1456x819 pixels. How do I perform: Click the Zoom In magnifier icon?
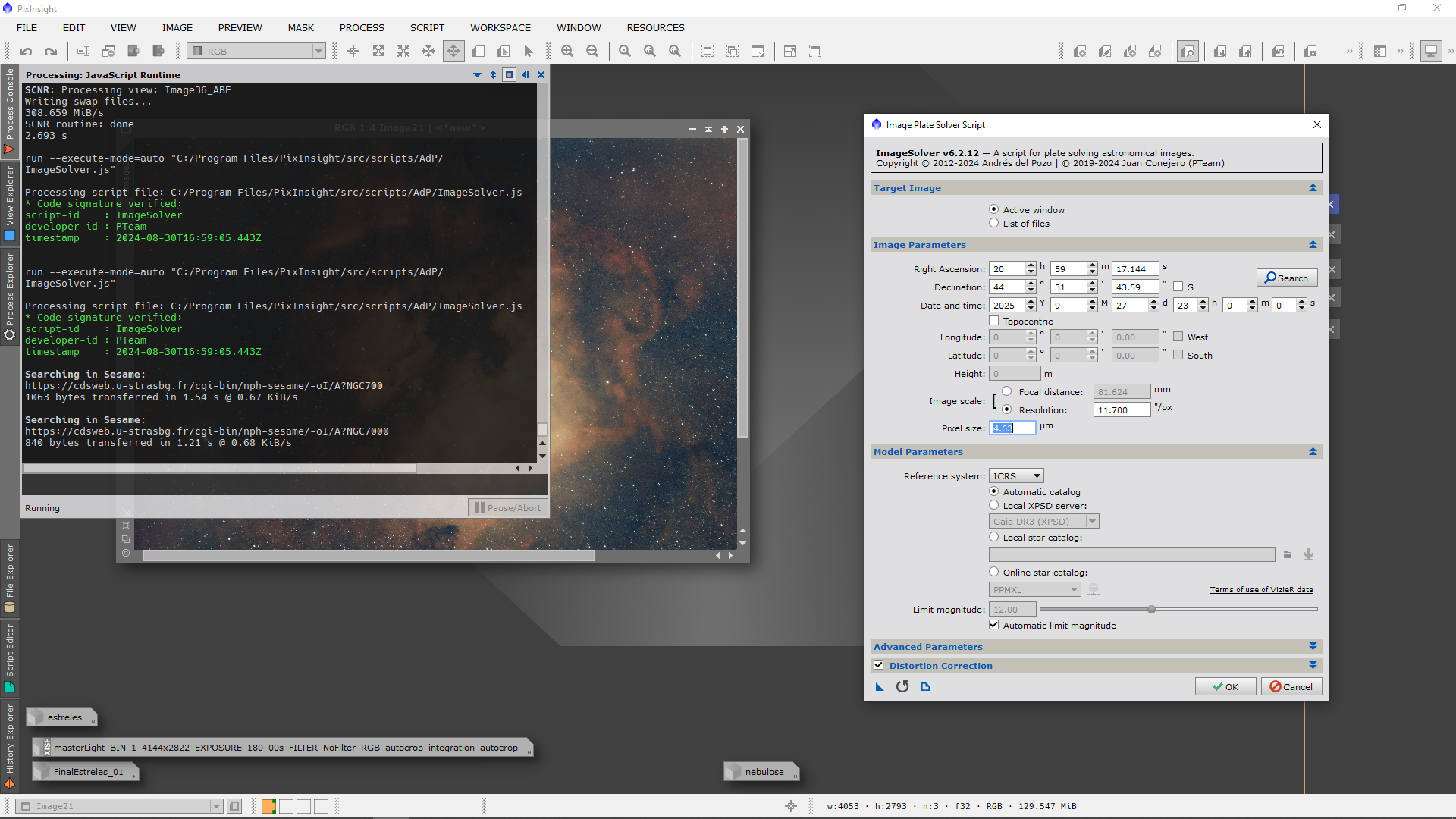pos(567,52)
